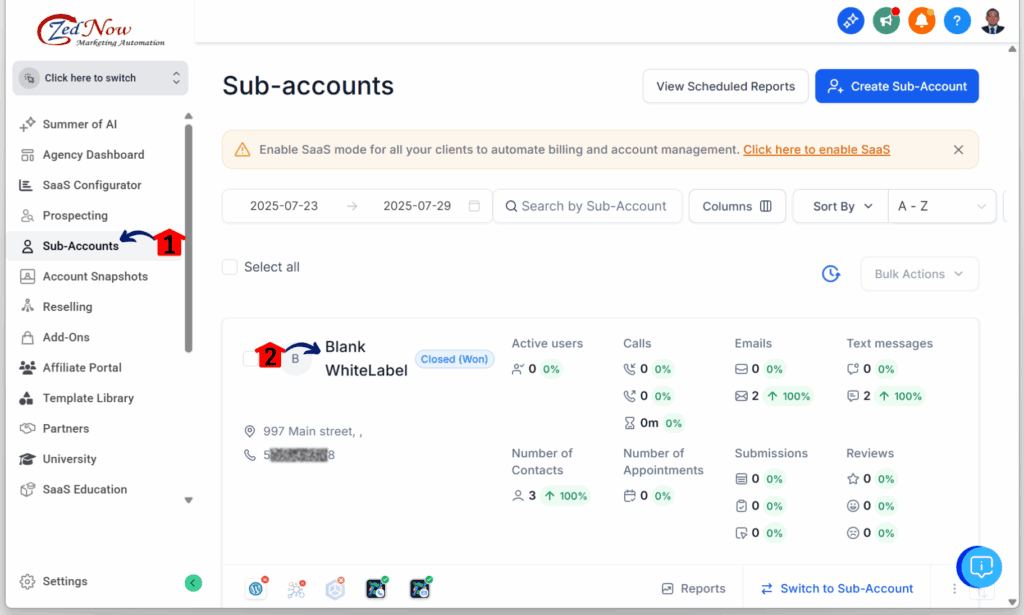1024x615 pixels.
Task: Click Switch to Sub-Account
Action: pyautogui.click(x=837, y=589)
